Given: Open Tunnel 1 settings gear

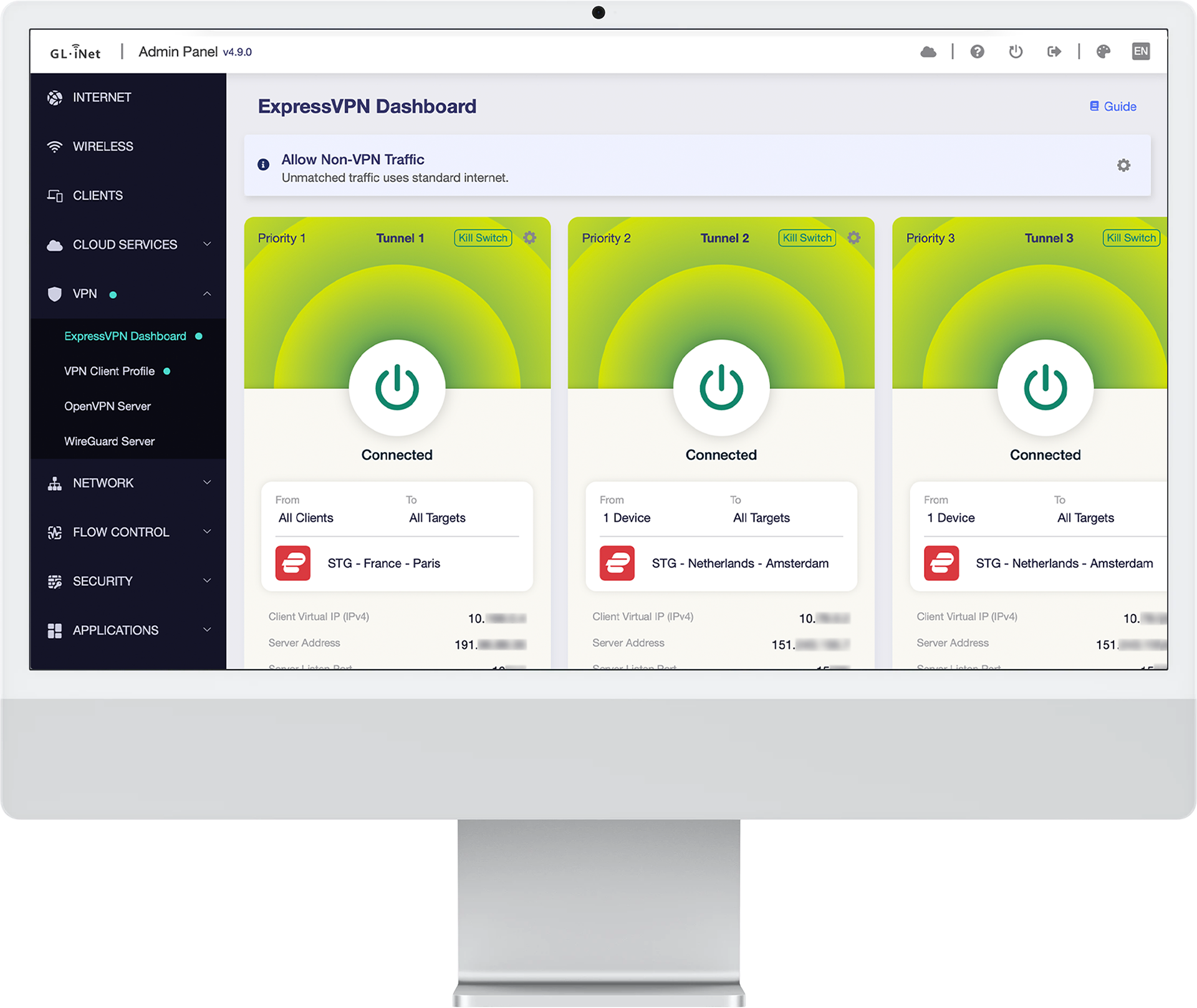Looking at the screenshot, I should [x=530, y=238].
